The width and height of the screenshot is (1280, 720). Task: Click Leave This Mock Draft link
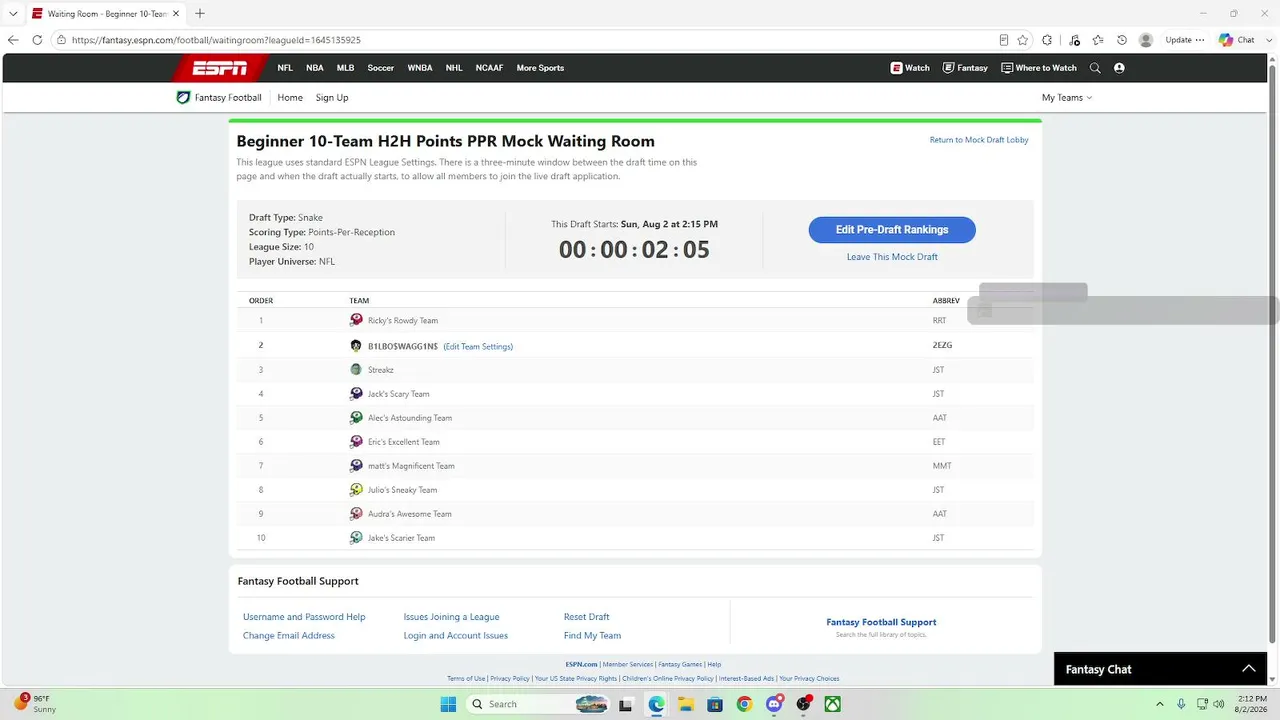[x=892, y=257]
